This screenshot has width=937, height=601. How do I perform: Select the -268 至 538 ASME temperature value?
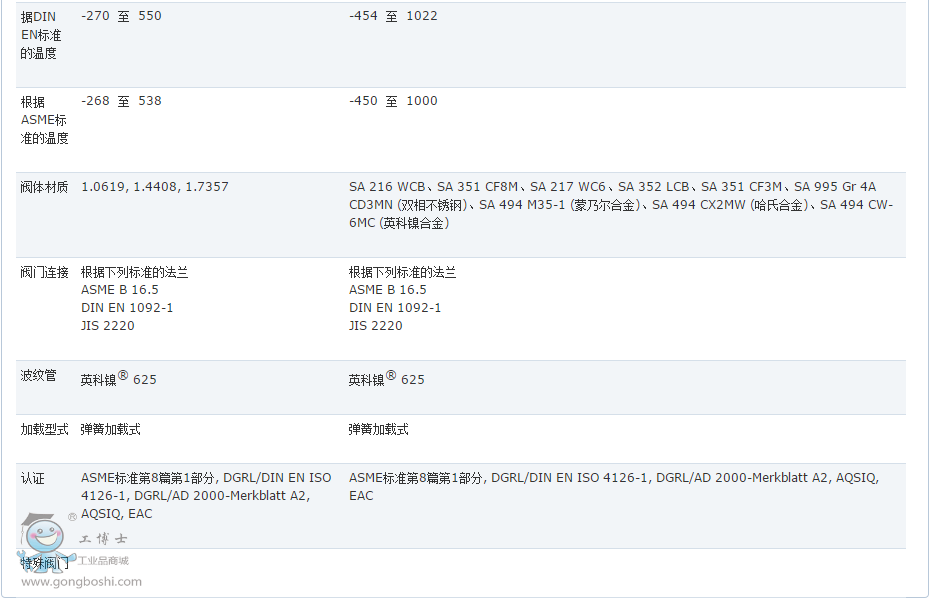coord(121,101)
